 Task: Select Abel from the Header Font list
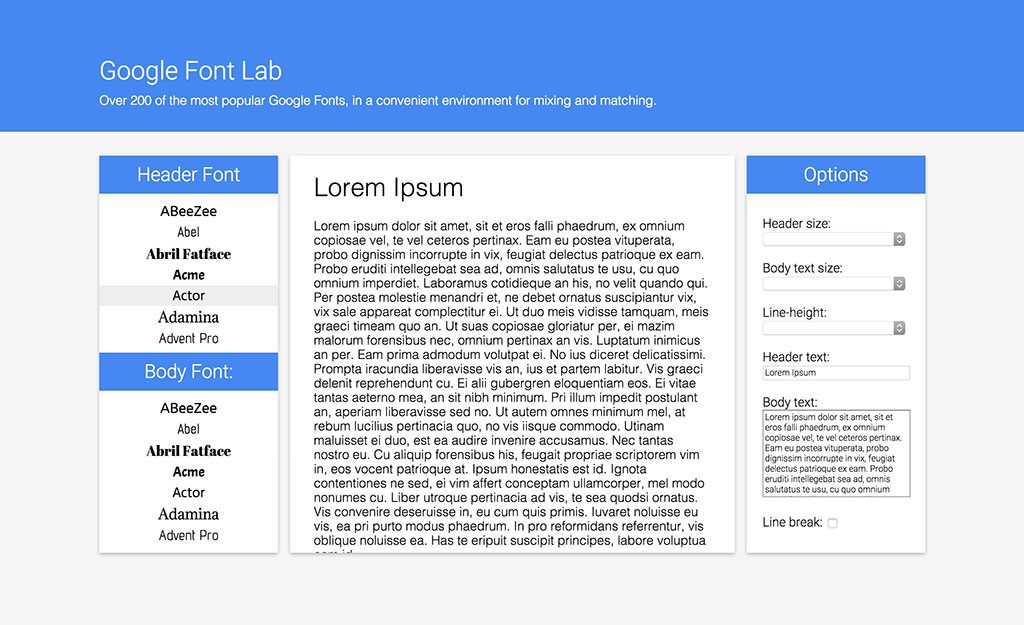click(188, 232)
